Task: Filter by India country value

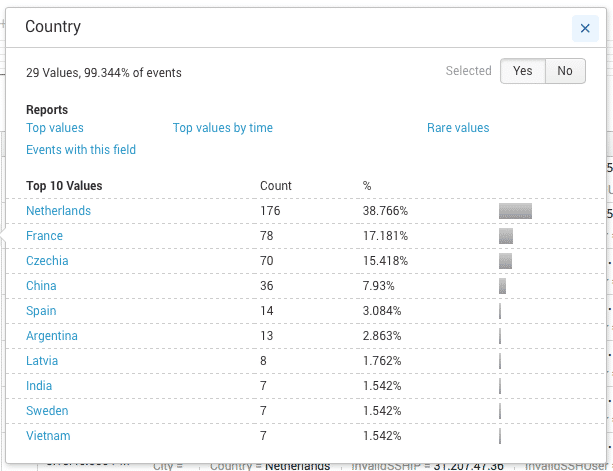Action: [x=39, y=386]
